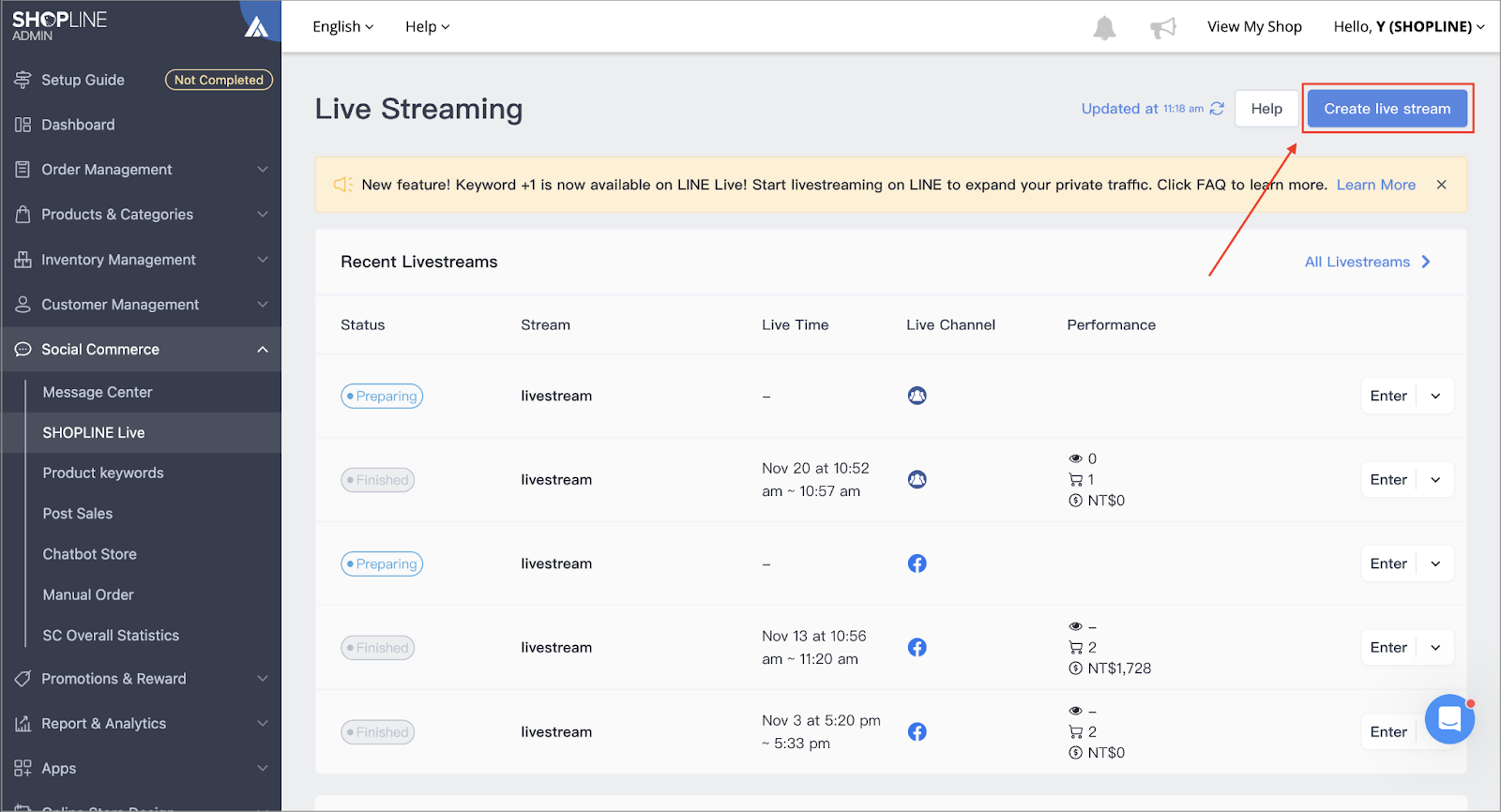
Task: Expand the Products & Categories menu
Action: tap(263, 215)
